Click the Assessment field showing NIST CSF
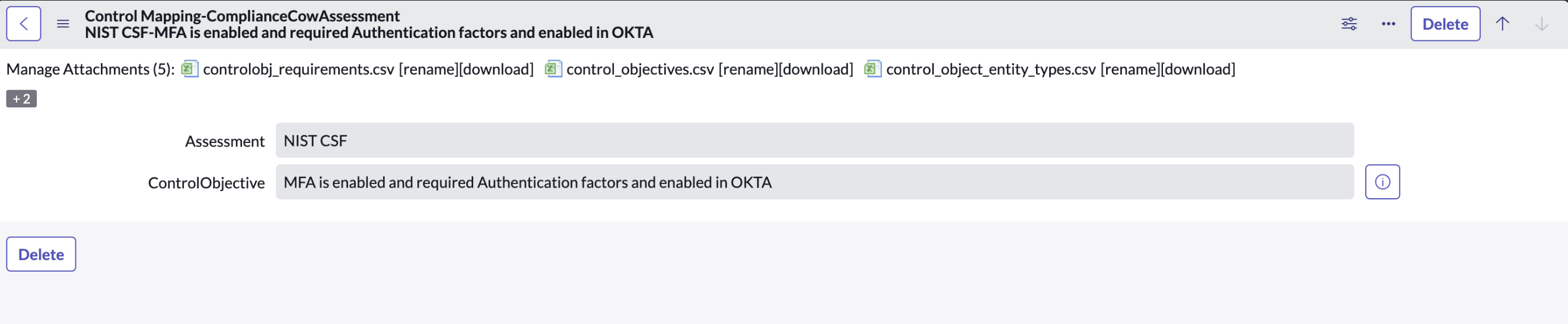The width and height of the screenshot is (1568, 324). pos(814,141)
